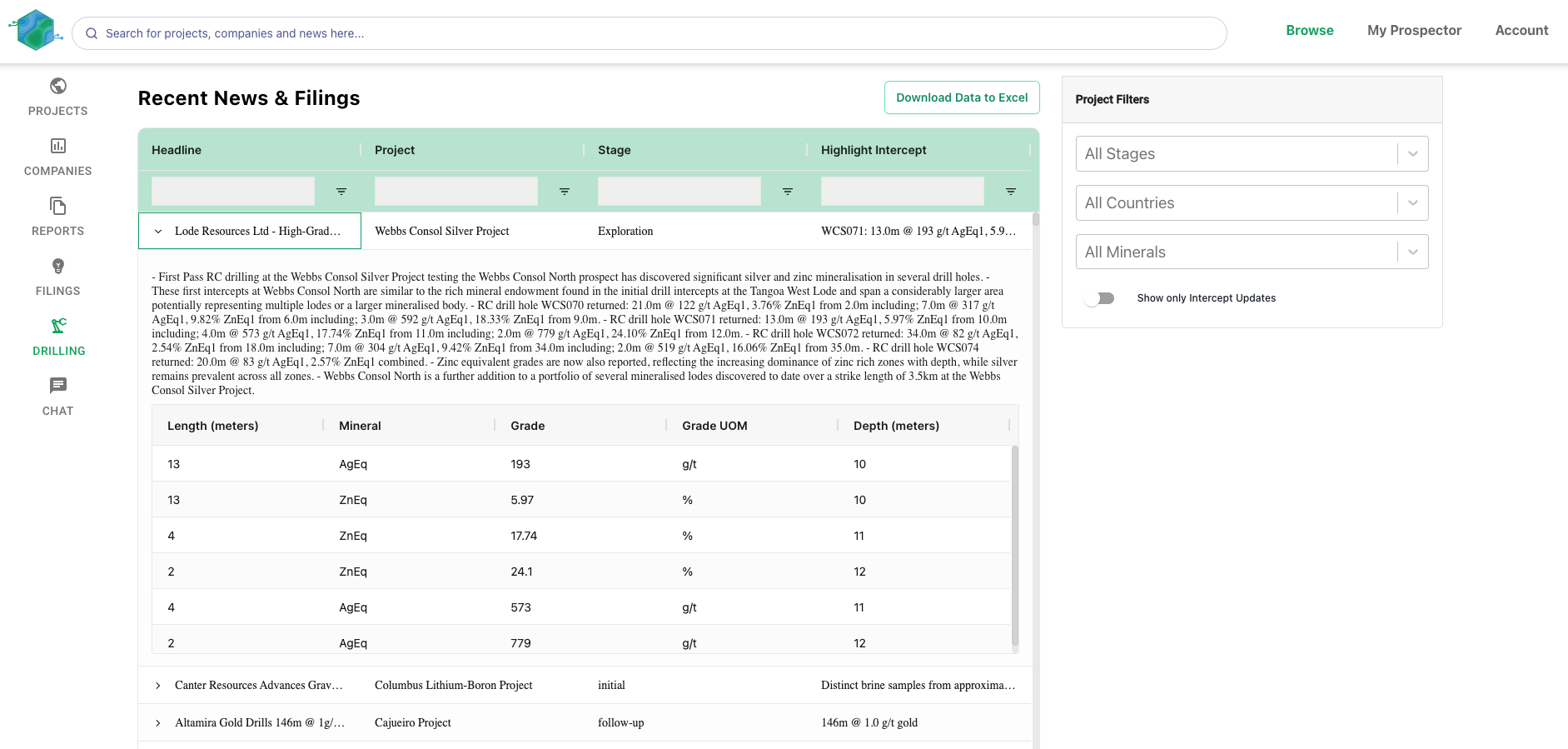This screenshot has height=749, width=1568.
Task: Select the initial stage cell
Action: click(696, 686)
